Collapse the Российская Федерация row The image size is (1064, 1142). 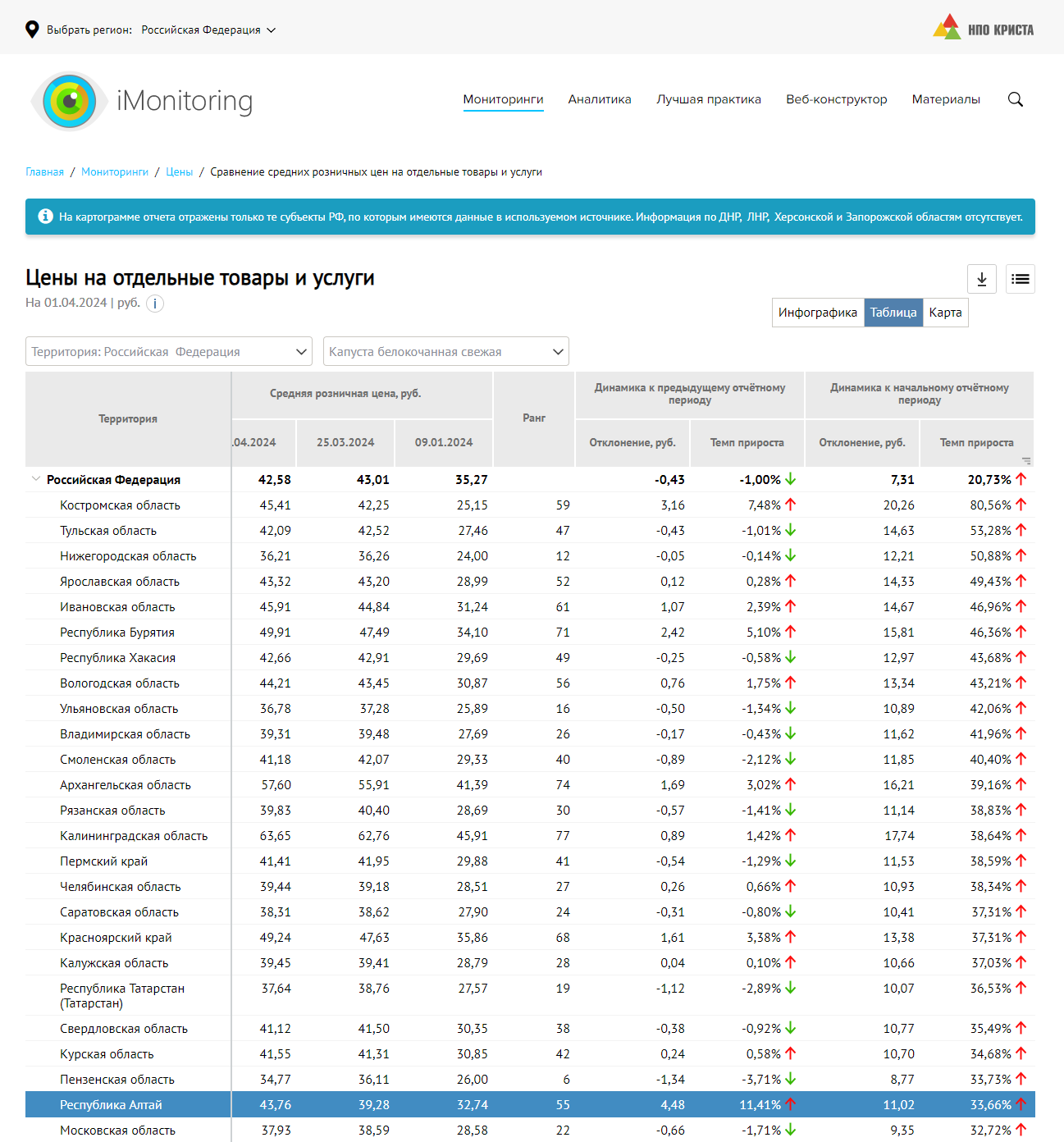pyautogui.click(x=35, y=479)
